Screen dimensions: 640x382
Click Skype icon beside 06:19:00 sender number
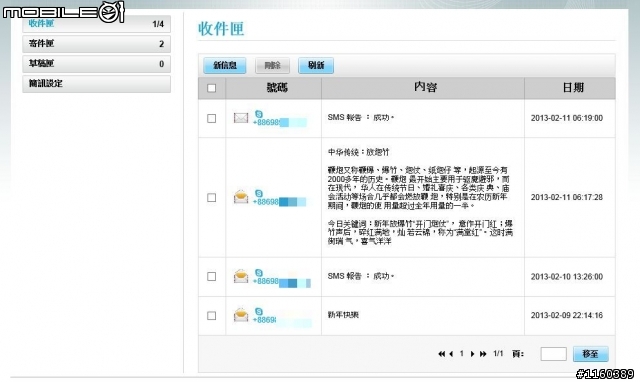click(x=259, y=114)
